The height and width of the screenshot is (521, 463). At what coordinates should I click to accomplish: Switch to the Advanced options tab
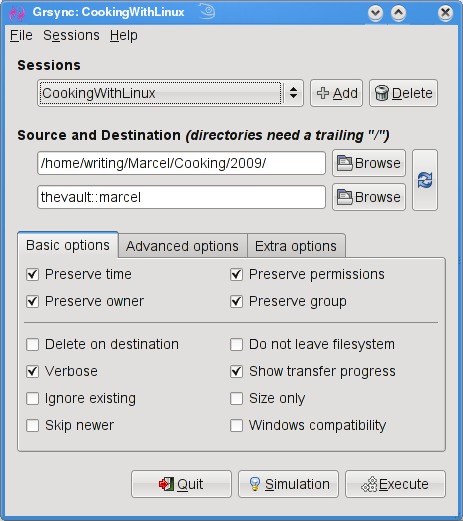coord(182,246)
